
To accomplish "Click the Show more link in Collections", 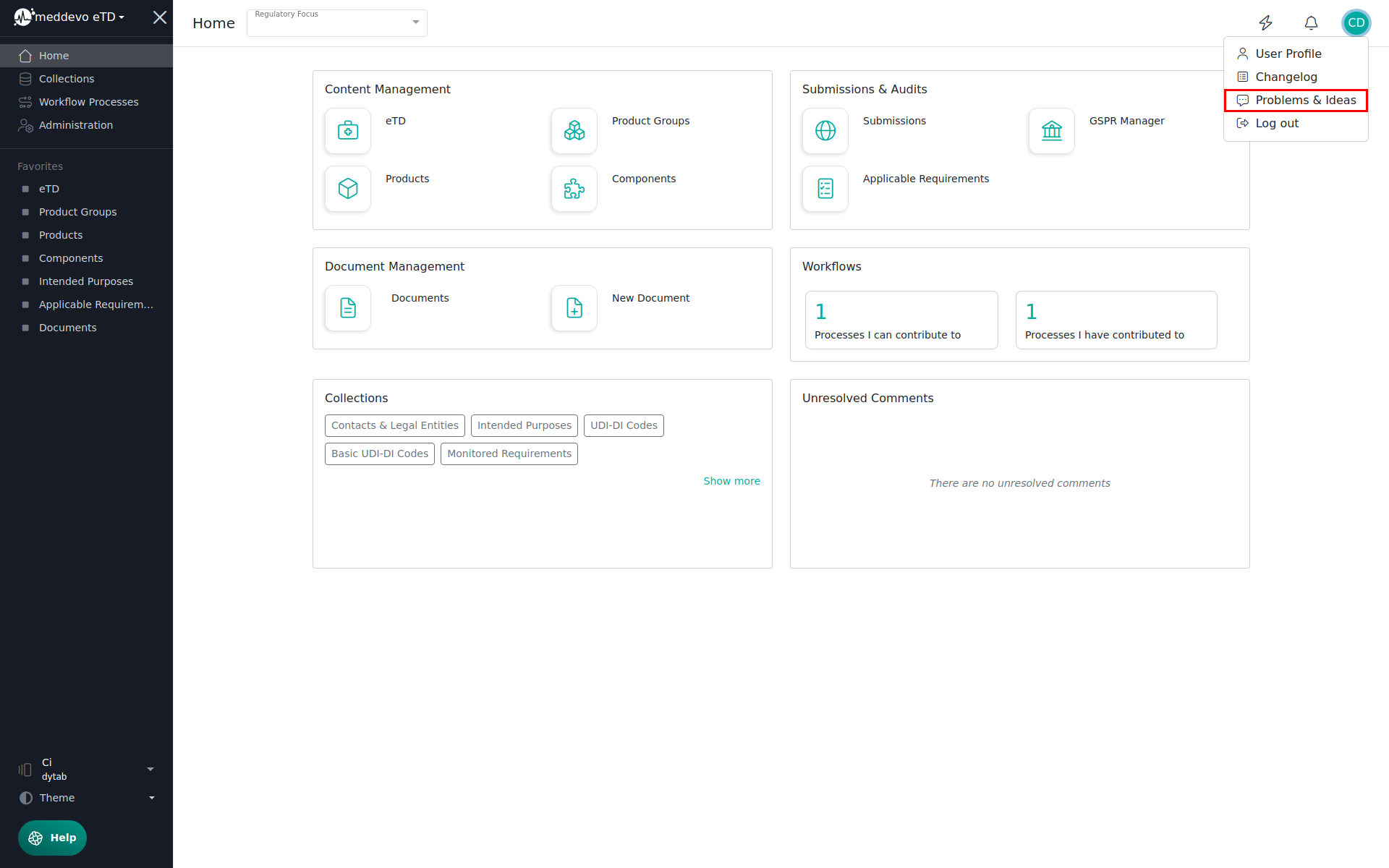I will tap(731, 481).
